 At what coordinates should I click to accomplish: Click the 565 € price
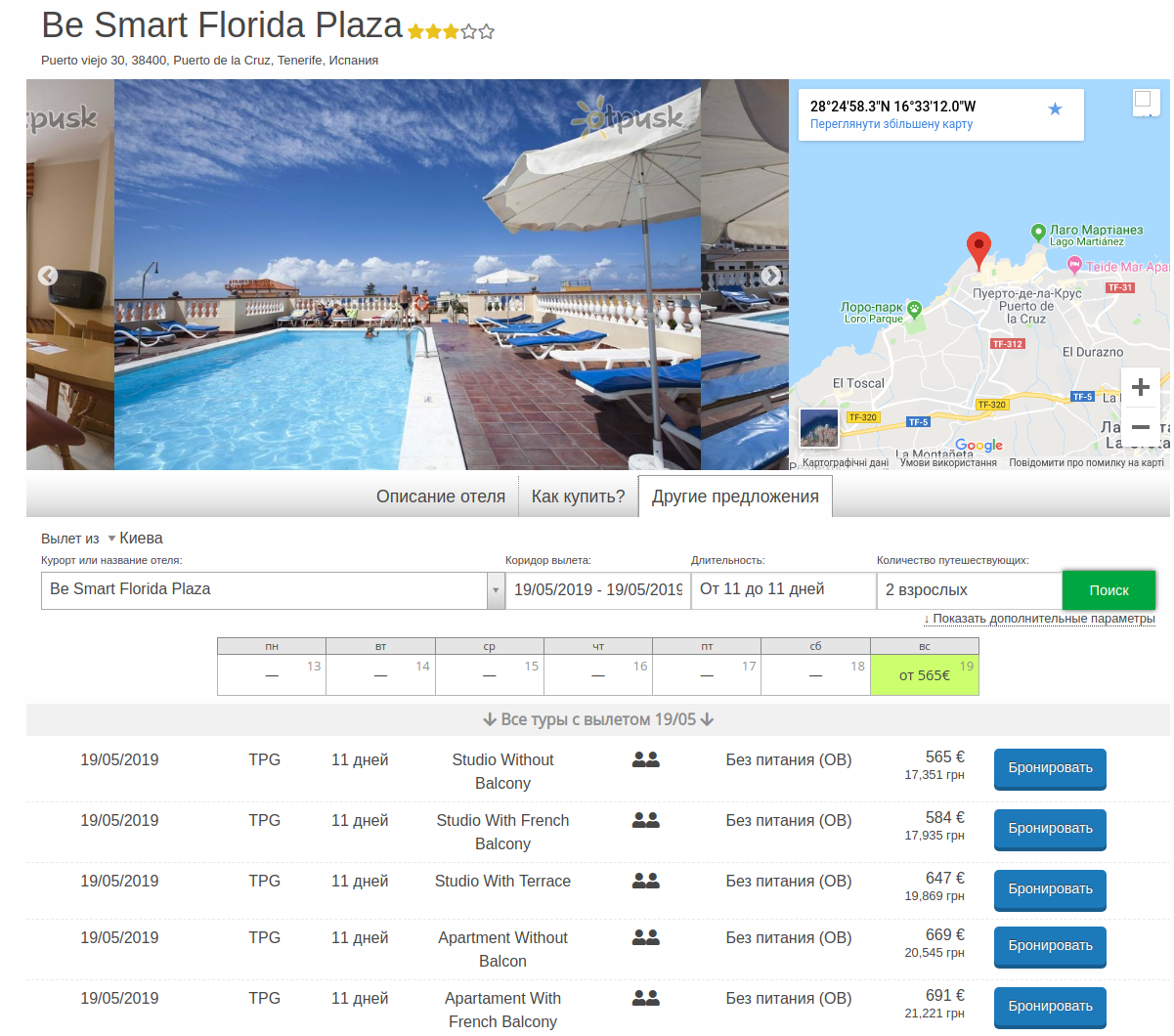click(944, 757)
